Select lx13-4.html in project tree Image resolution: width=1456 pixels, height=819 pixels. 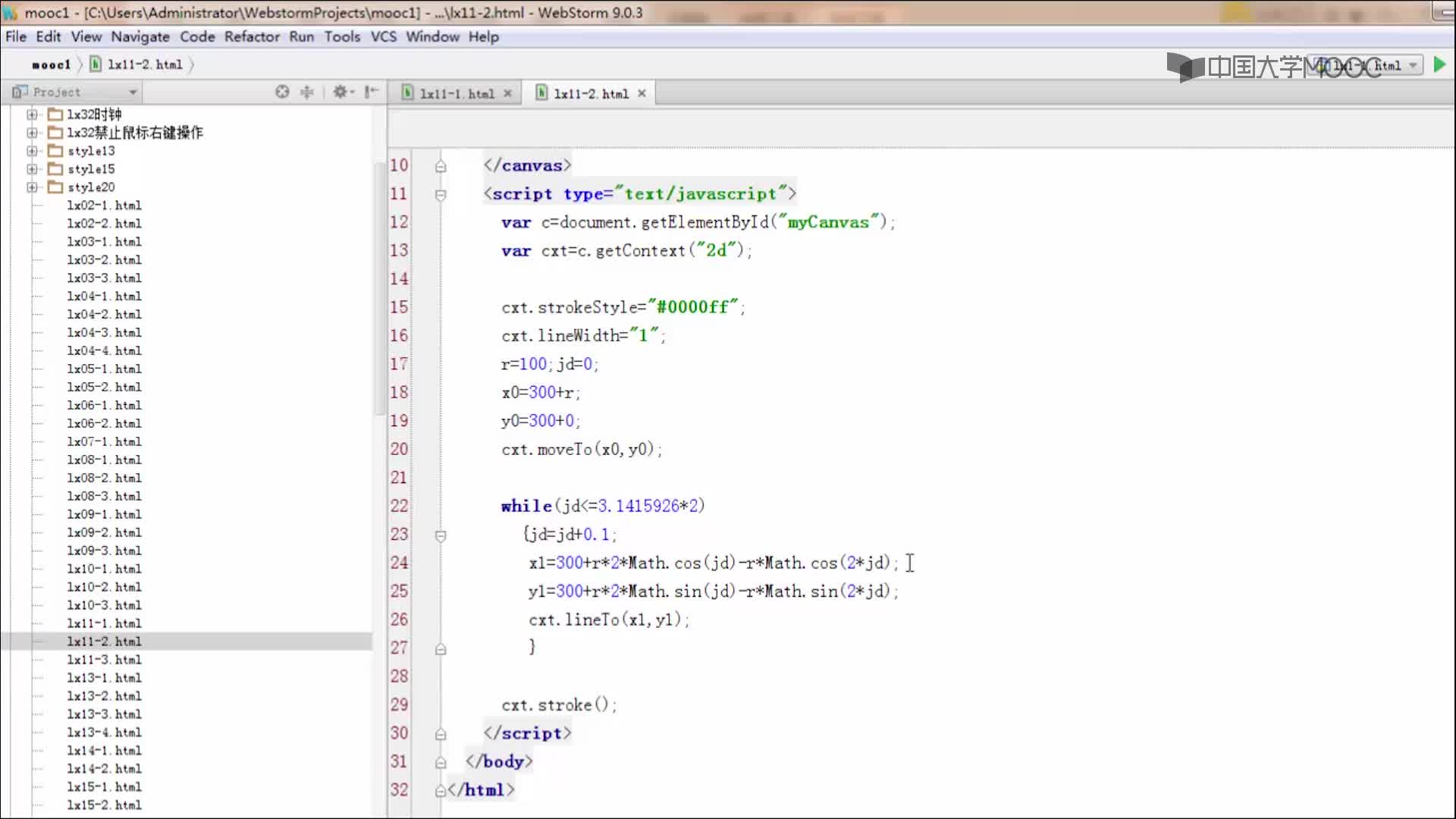click(x=104, y=733)
